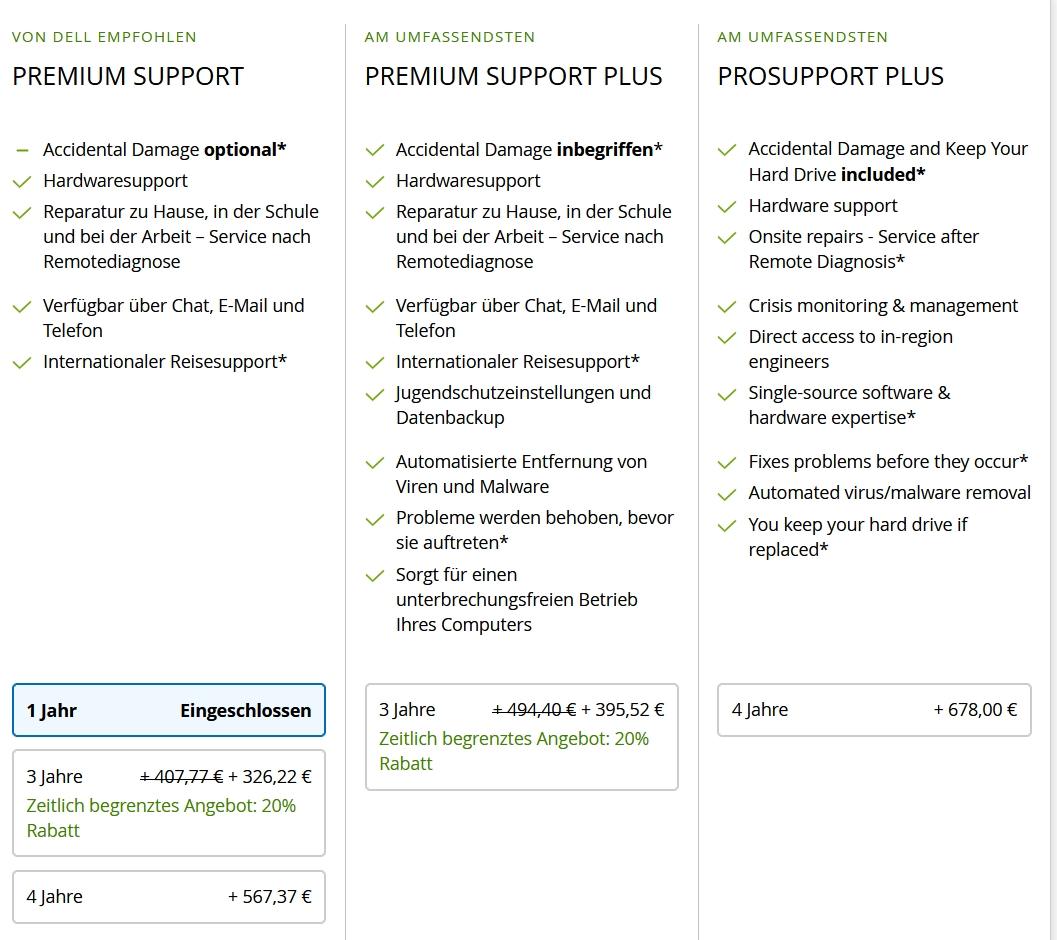
Task: Pick 3 Jahre Premium Support Plus for 395,52 €
Action: pyautogui.click(x=521, y=736)
